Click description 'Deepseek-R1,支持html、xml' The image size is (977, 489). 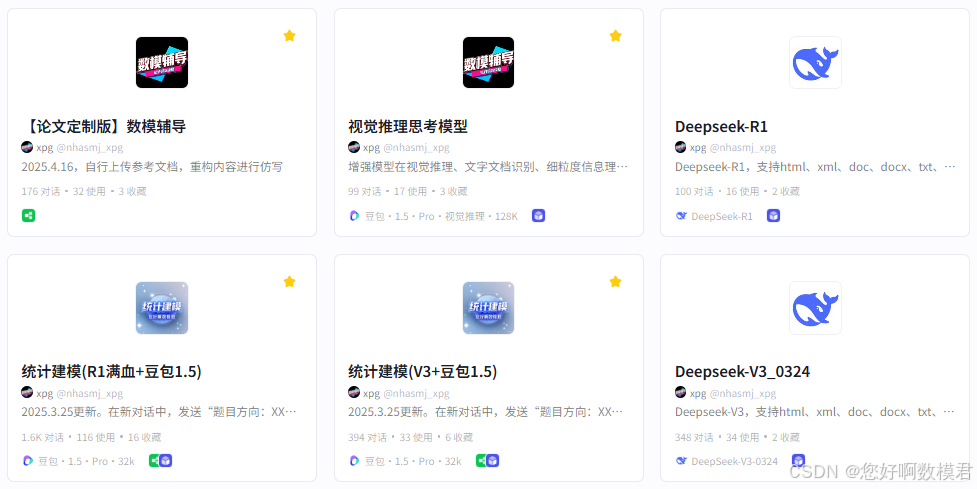(x=815, y=167)
